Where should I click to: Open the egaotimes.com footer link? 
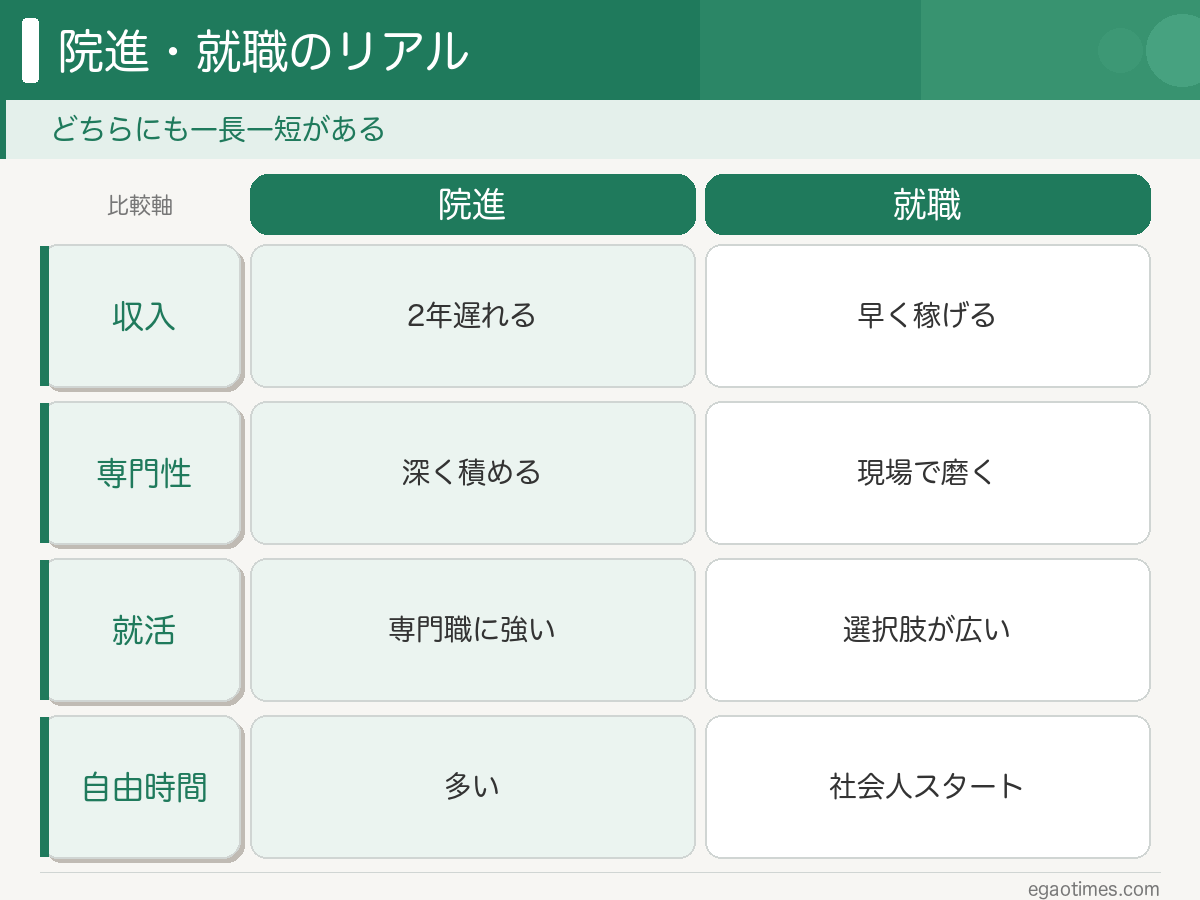click(x=1094, y=889)
